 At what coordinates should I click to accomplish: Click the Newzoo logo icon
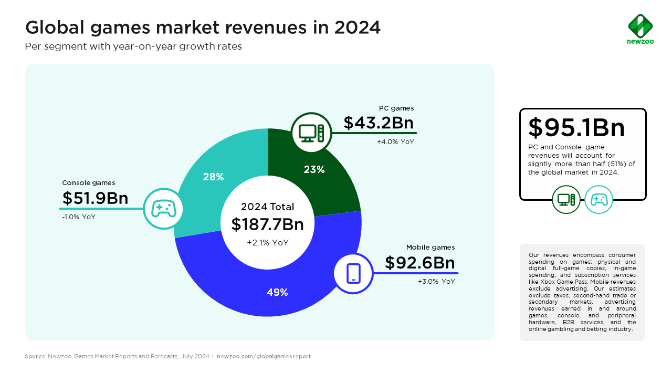640,26
